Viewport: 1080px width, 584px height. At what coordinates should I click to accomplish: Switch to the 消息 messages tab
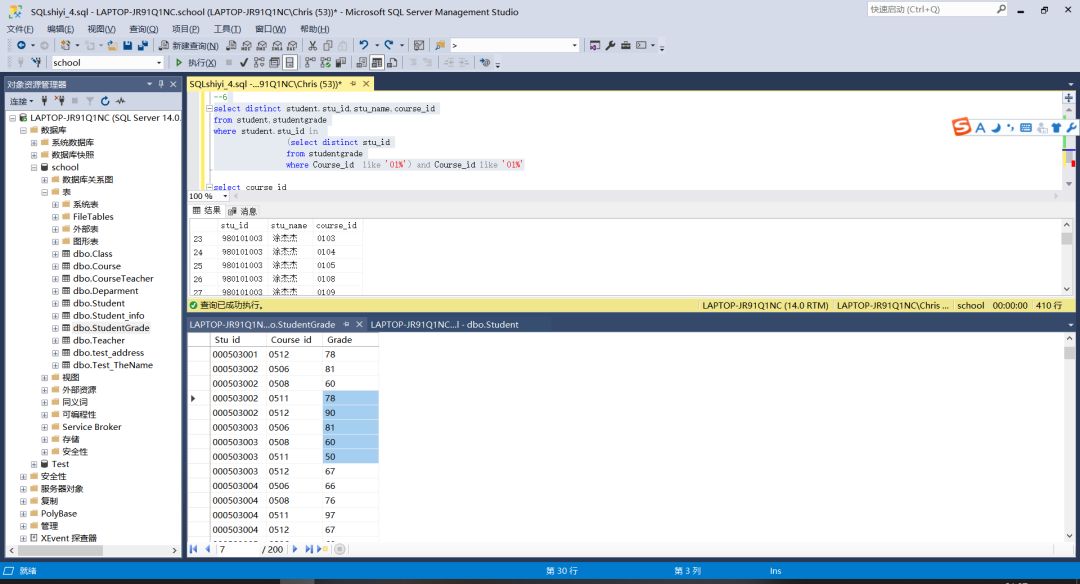coord(243,211)
